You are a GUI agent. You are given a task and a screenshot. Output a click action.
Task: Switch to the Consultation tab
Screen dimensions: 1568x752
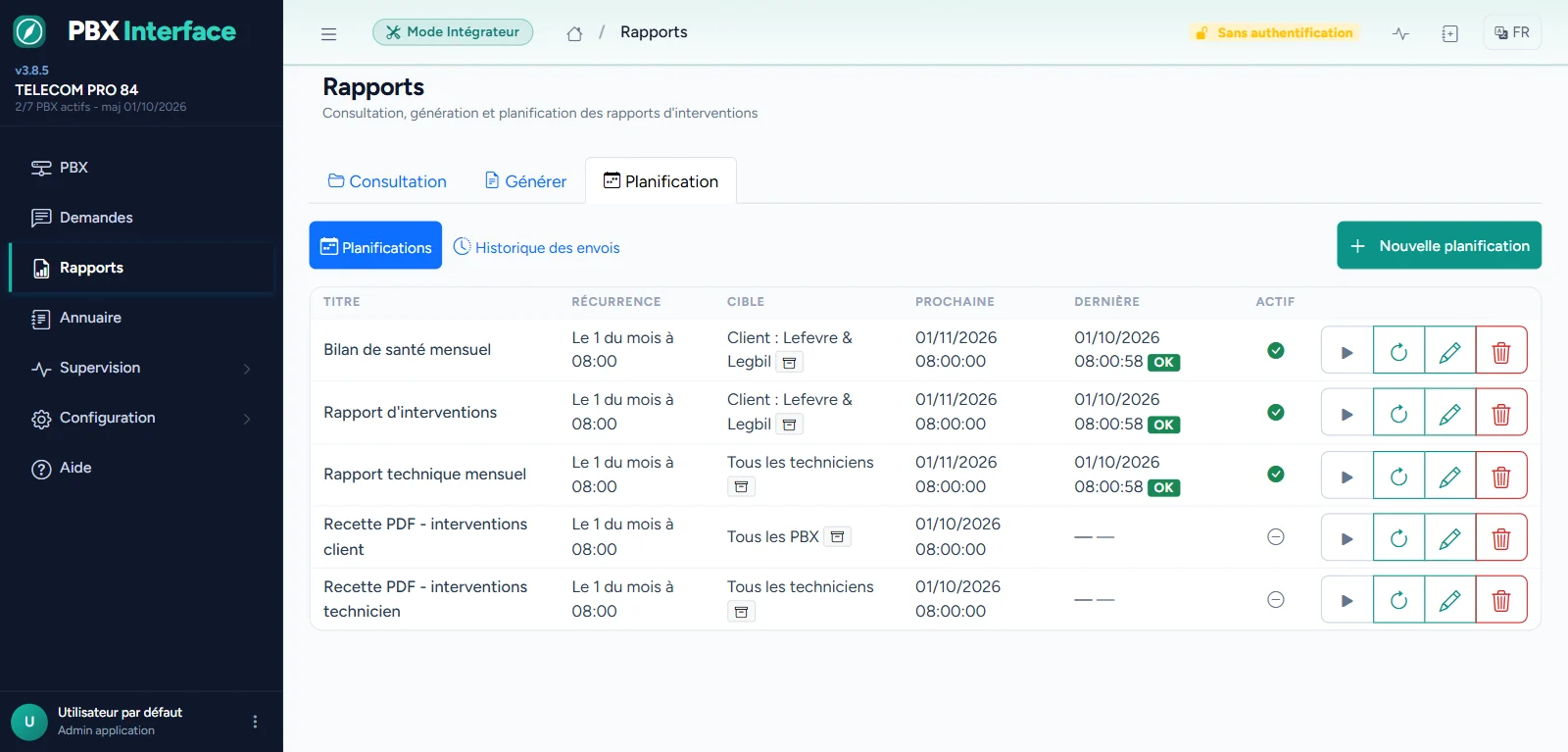coord(387,181)
